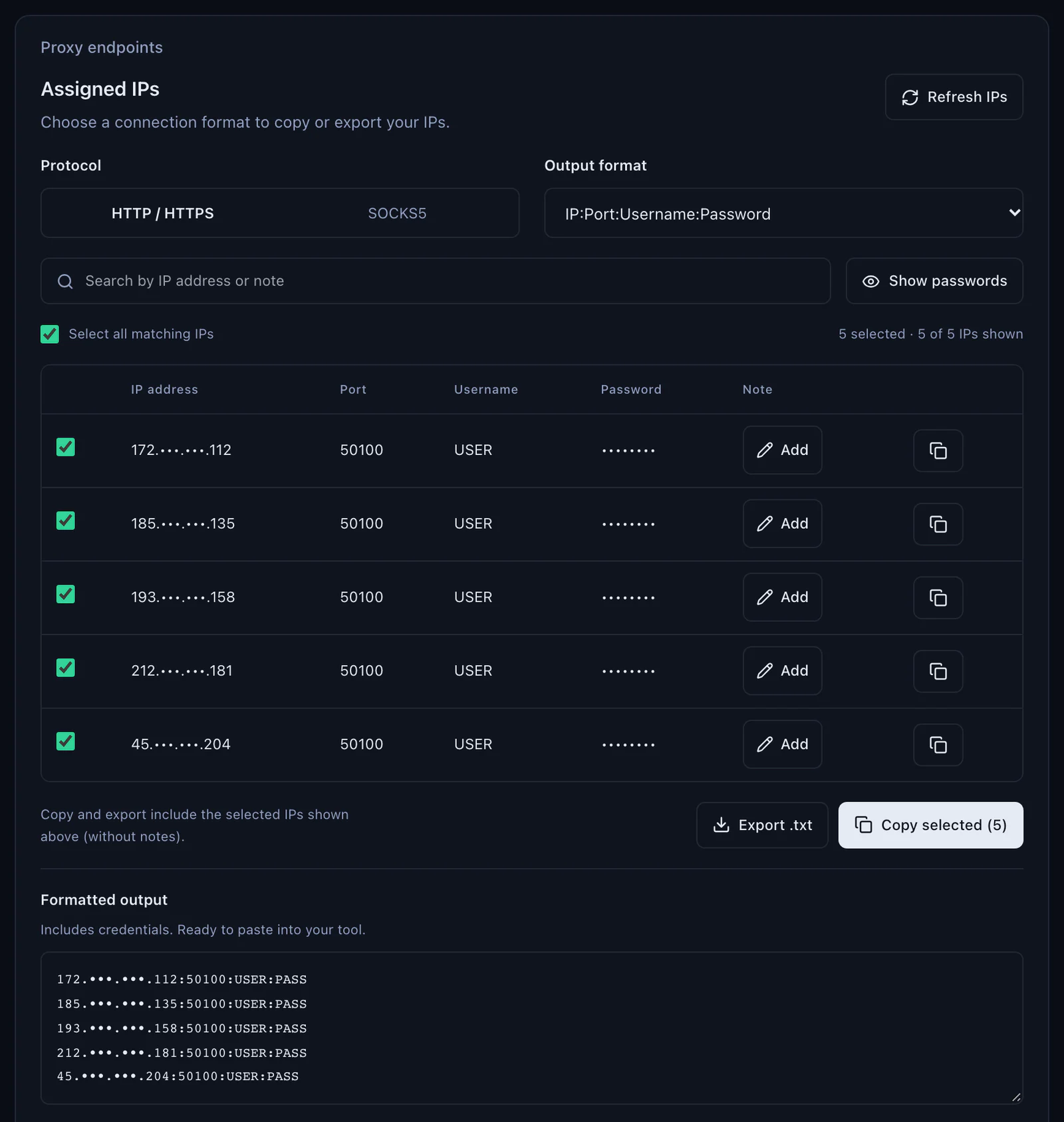Deselect checkbox for IP ending .181
This screenshot has height=1122, width=1064.
[66, 668]
